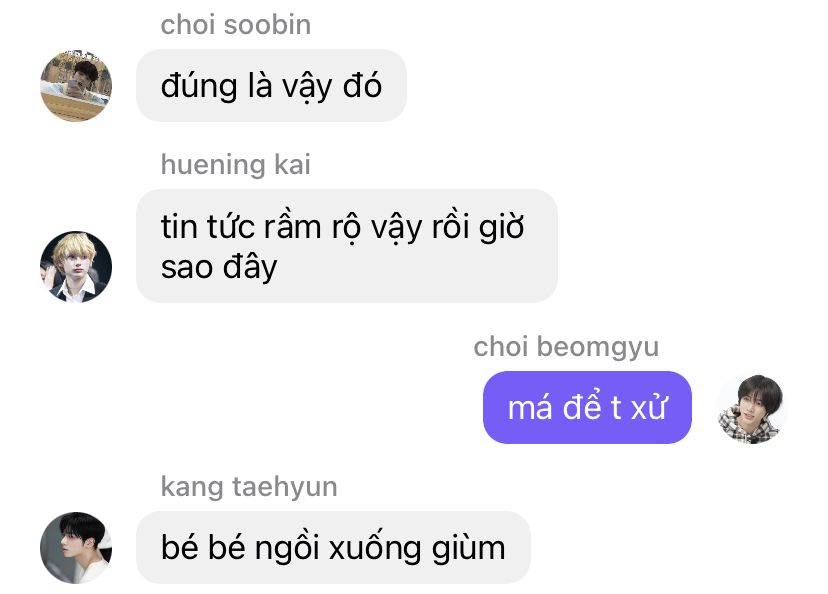The image size is (828, 594).
Task: Tap kang taehyun's profile picture
Action: pyautogui.click(x=76, y=548)
